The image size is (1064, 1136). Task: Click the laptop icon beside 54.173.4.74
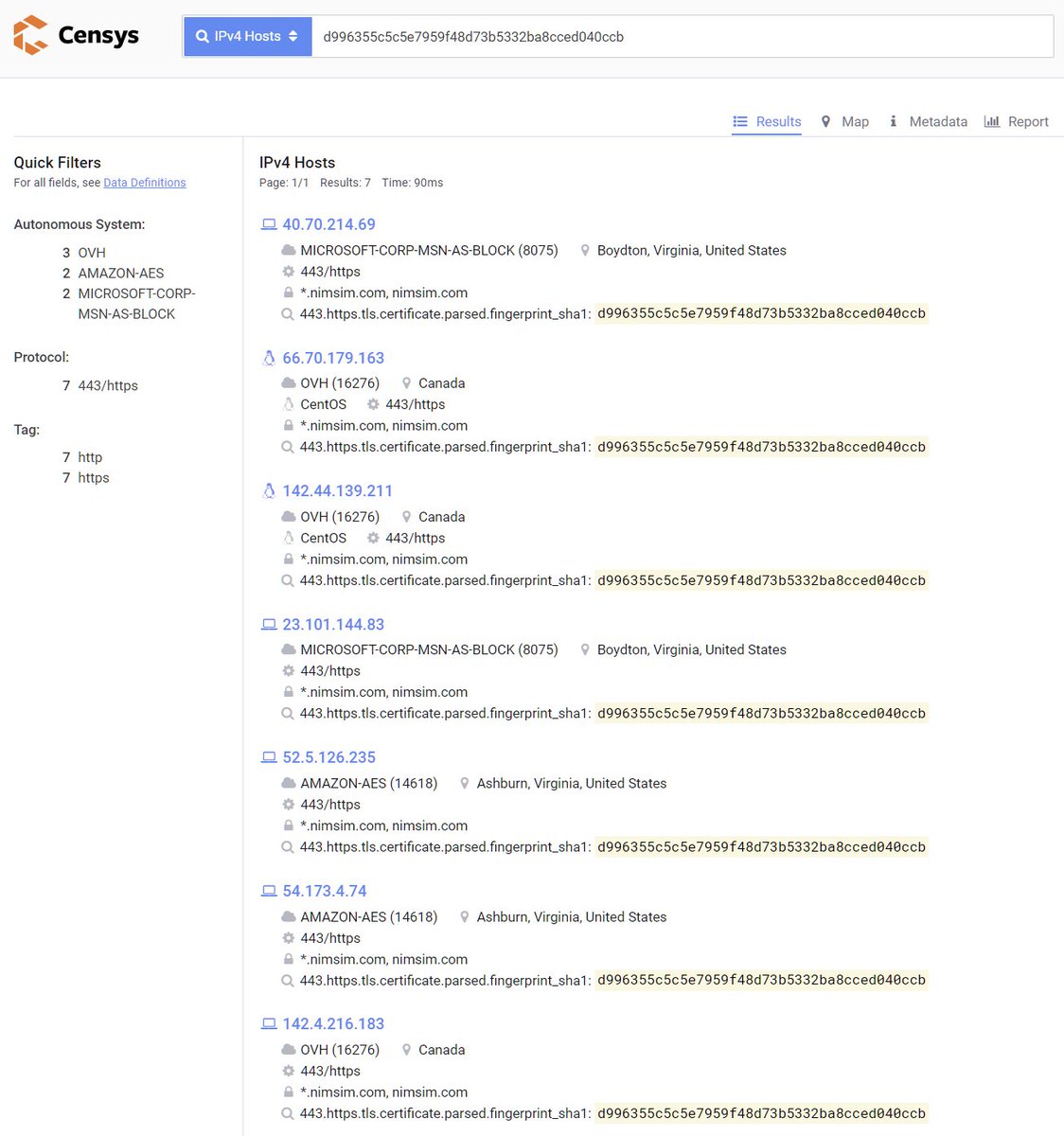point(269,891)
